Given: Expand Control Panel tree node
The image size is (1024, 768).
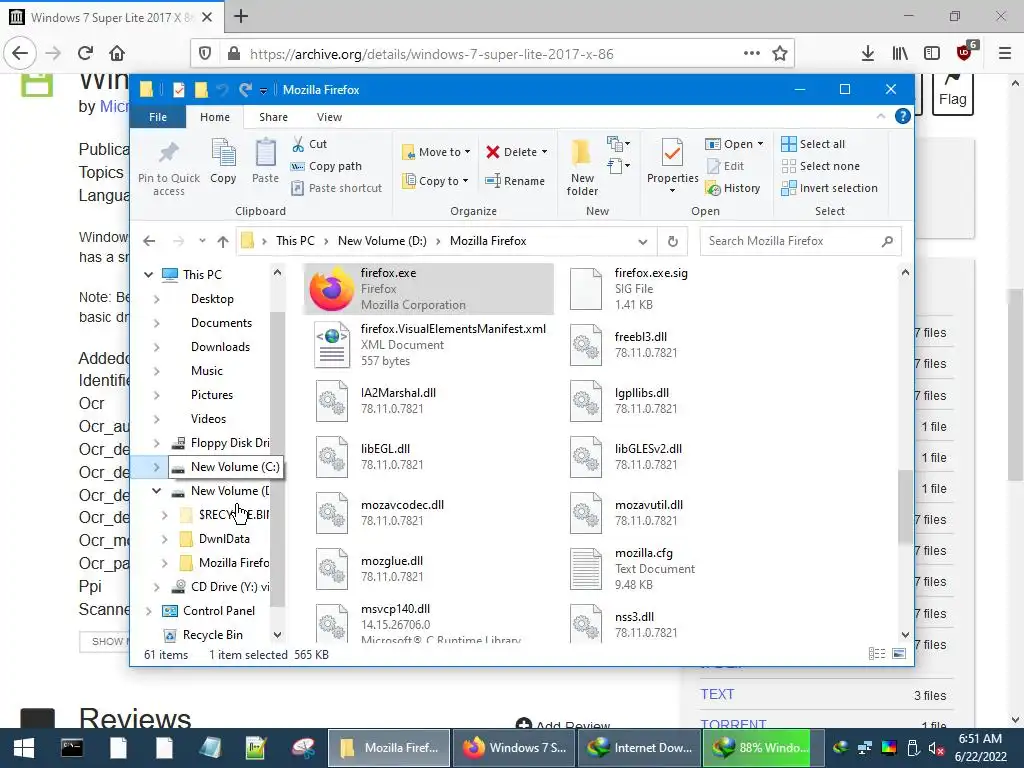Looking at the screenshot, I should point(148,611).
